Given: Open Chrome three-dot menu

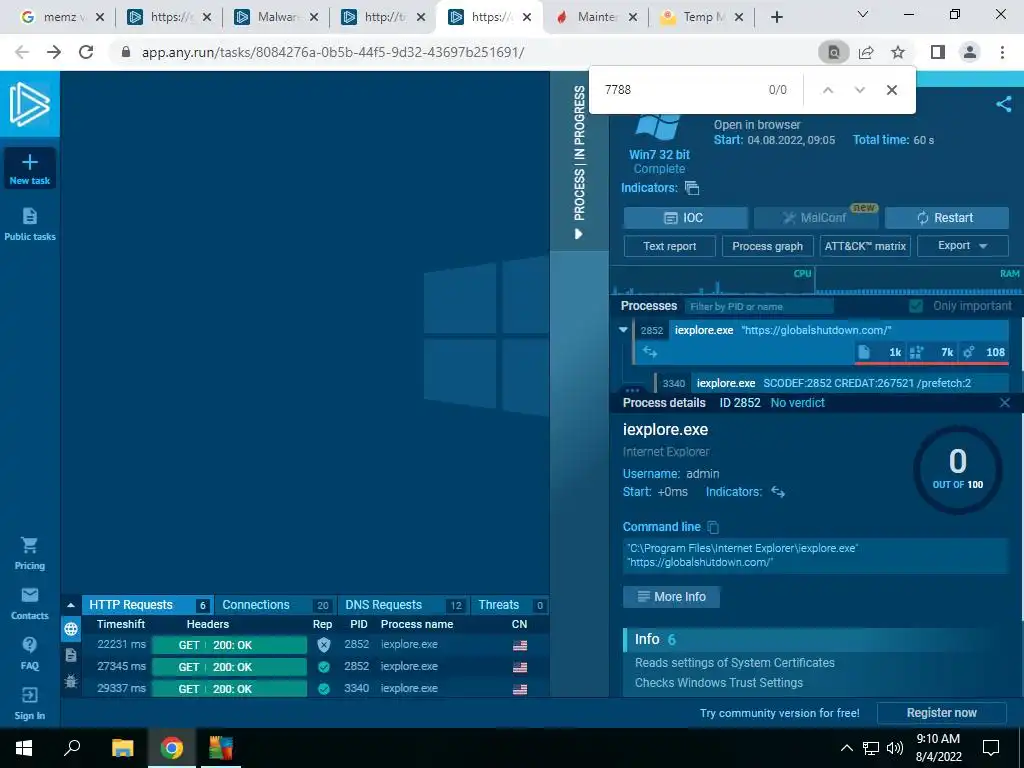Looking at the screenshot, I should tap(1002, 52).
